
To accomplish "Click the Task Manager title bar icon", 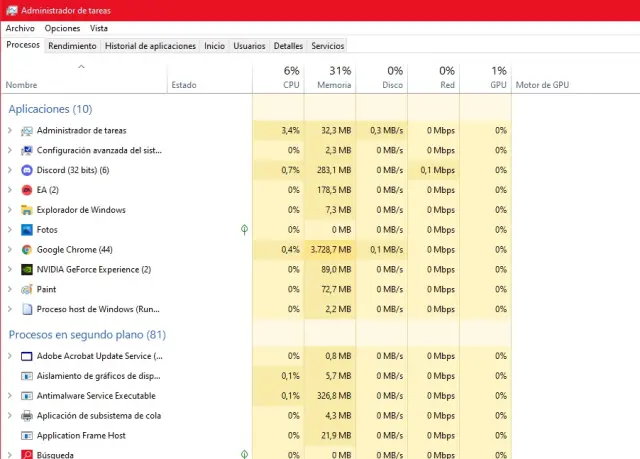I will (x=11, y=10).
